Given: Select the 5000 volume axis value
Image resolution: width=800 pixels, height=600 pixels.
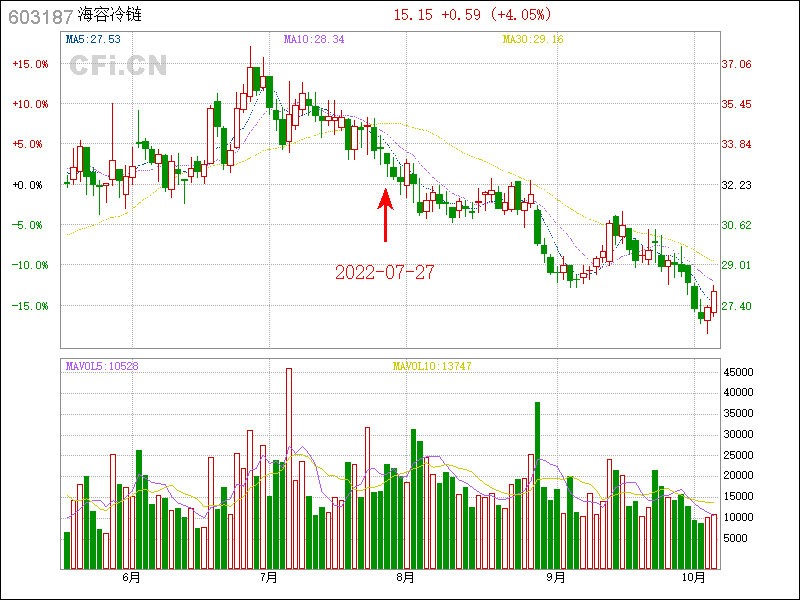Looking at the screenshot, I should 735,538.
